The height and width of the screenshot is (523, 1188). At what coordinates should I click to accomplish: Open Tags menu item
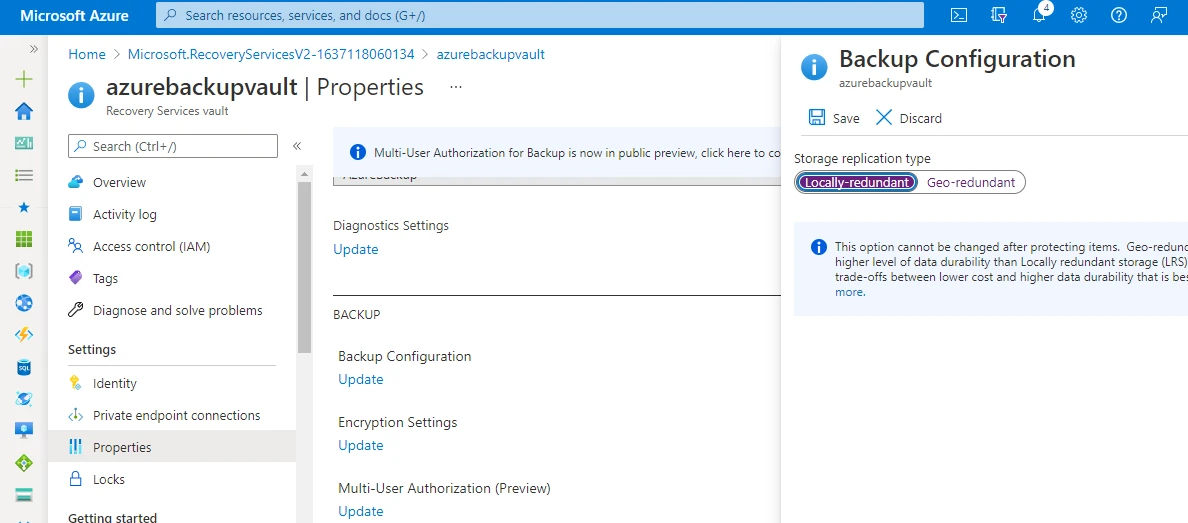coord(172,278)
